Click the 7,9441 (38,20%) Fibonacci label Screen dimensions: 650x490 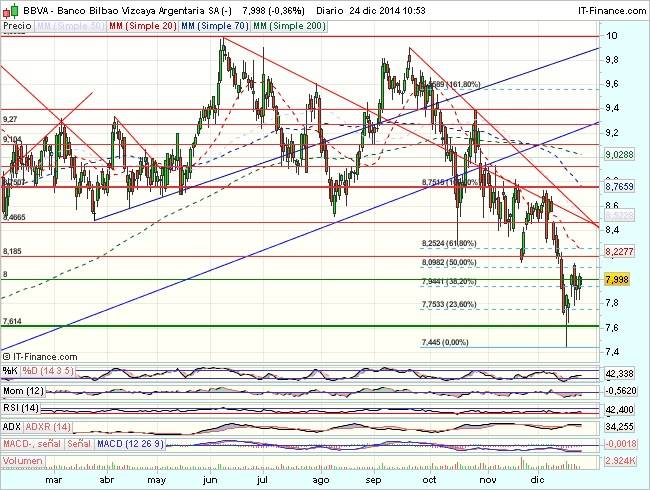click(x=449, y=281)
